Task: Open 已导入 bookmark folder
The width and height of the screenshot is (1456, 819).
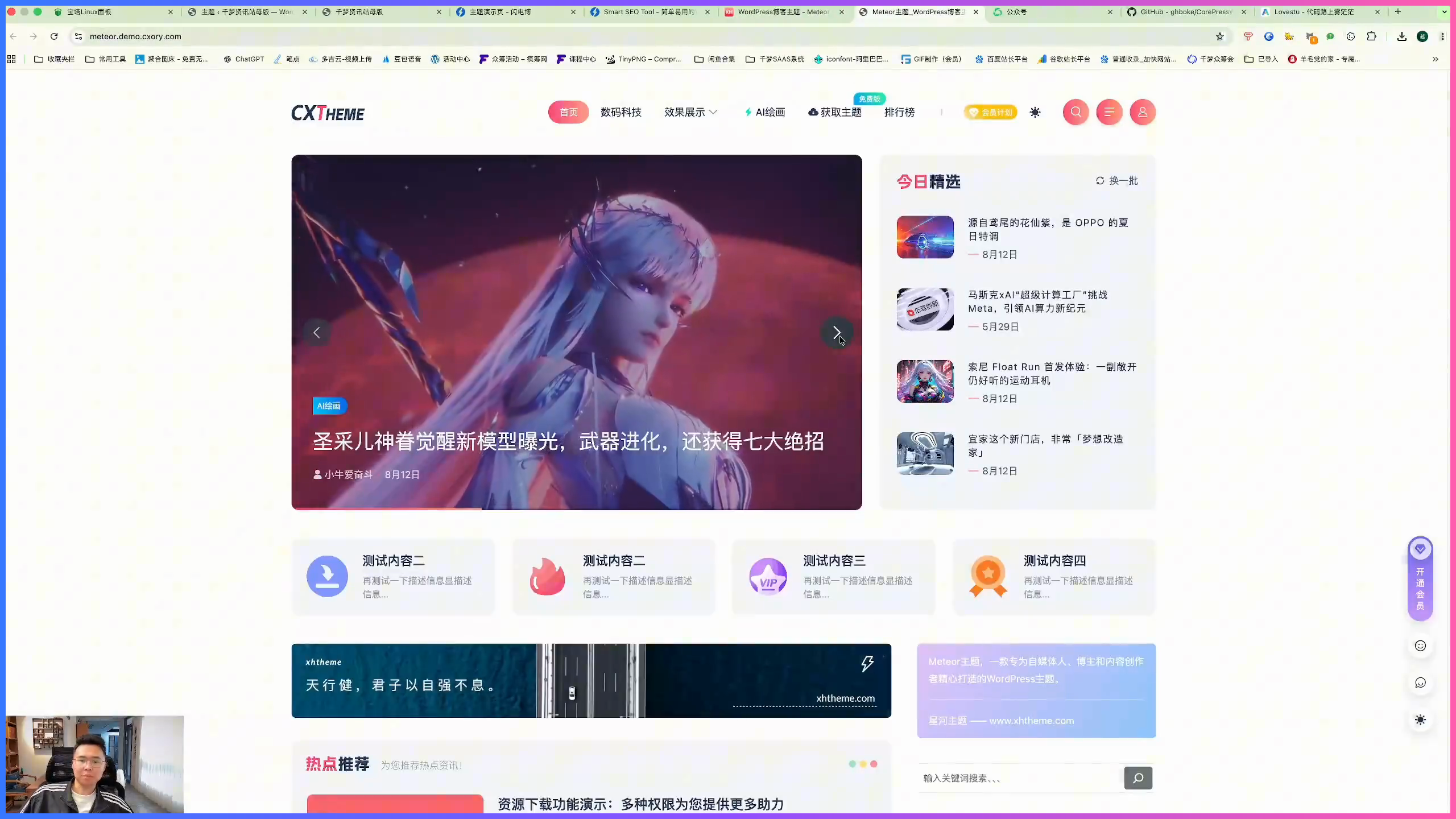Action: (1261, 59)
